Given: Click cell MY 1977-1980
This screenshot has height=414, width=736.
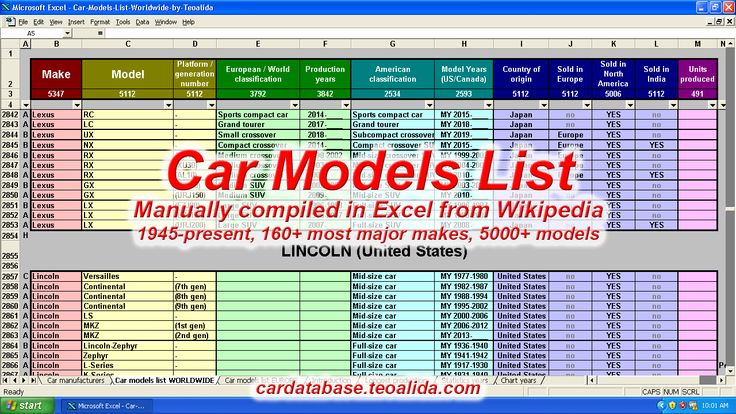Looking at the screenshot, I should point(464,276).
